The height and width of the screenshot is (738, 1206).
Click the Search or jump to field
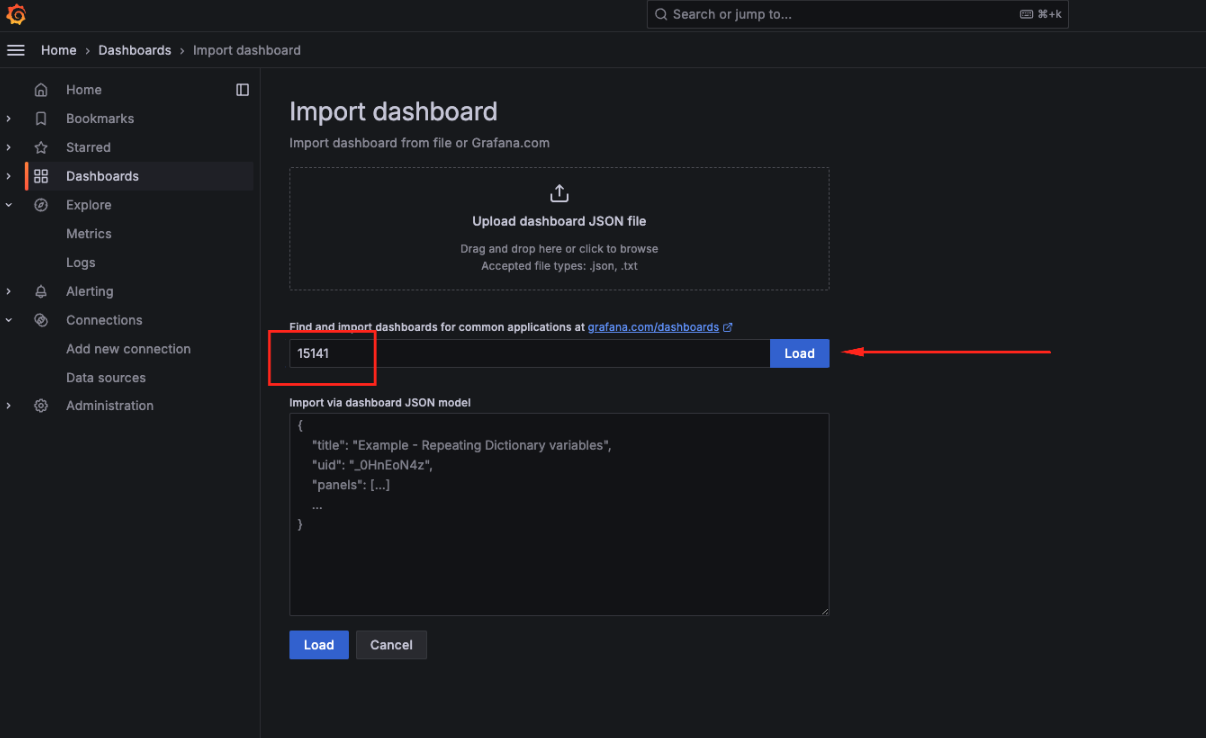tap(857, 14)
